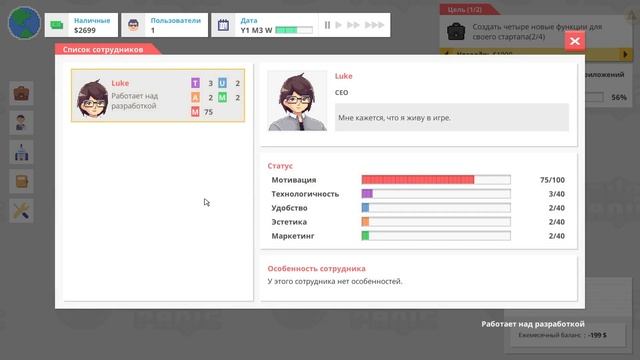The height and width of the screenshot is (360, 640).
Task: Click the green M skill icon
Action: click(222, 98)
